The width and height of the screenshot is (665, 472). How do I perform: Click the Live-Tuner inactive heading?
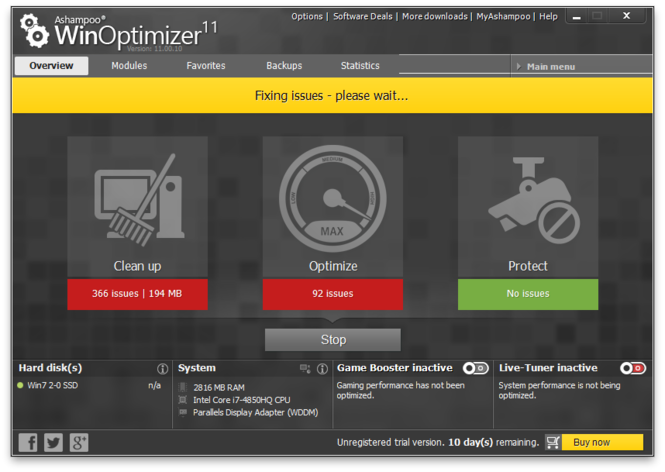[548, 368]
